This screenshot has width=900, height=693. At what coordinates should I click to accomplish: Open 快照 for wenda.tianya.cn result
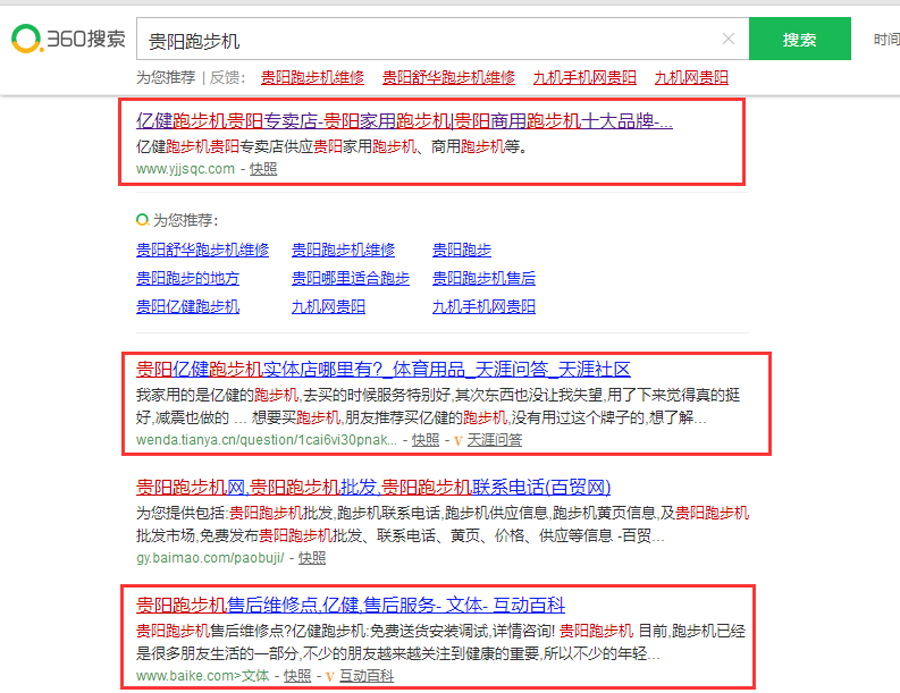(425, 440)
